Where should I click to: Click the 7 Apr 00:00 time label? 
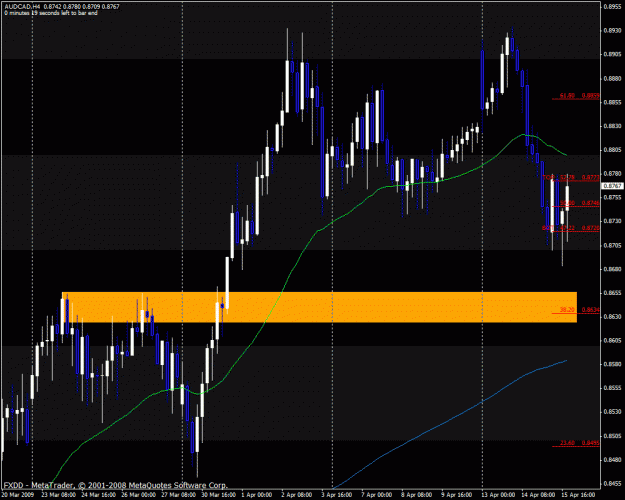pos(377,495)
